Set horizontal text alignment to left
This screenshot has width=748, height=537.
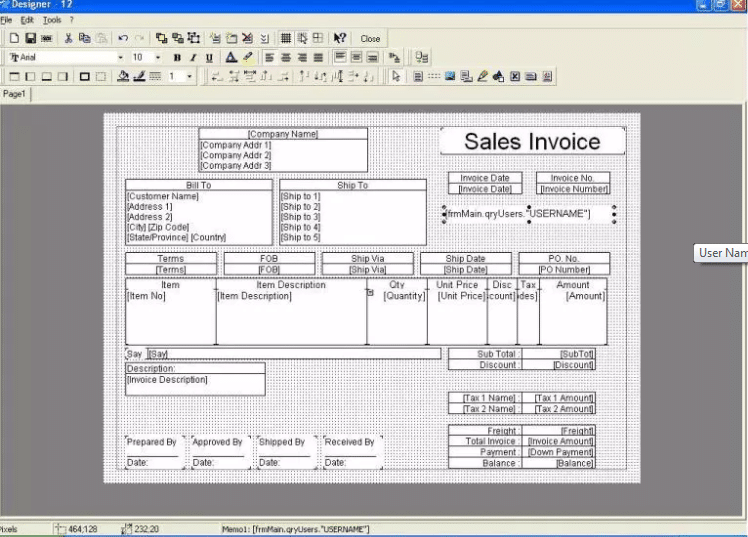(x=270, y=57)
